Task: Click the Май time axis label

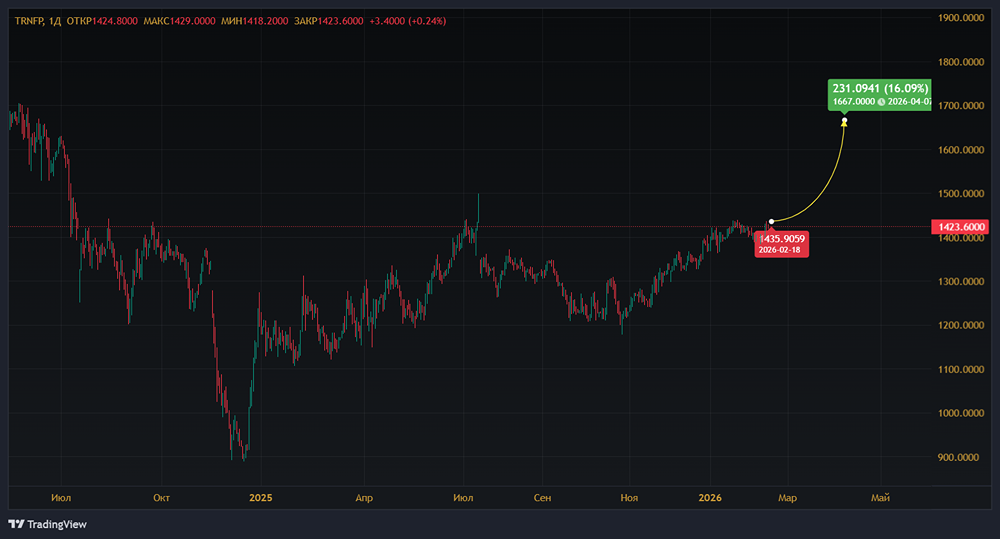Action: [880, 498]
